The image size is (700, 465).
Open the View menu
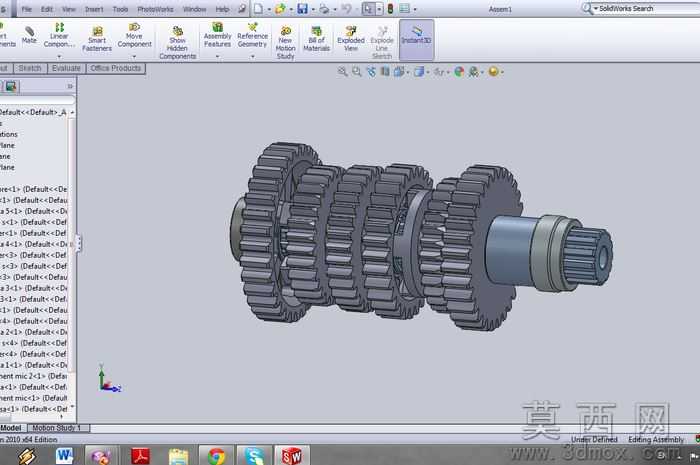[x=69, y=9]
